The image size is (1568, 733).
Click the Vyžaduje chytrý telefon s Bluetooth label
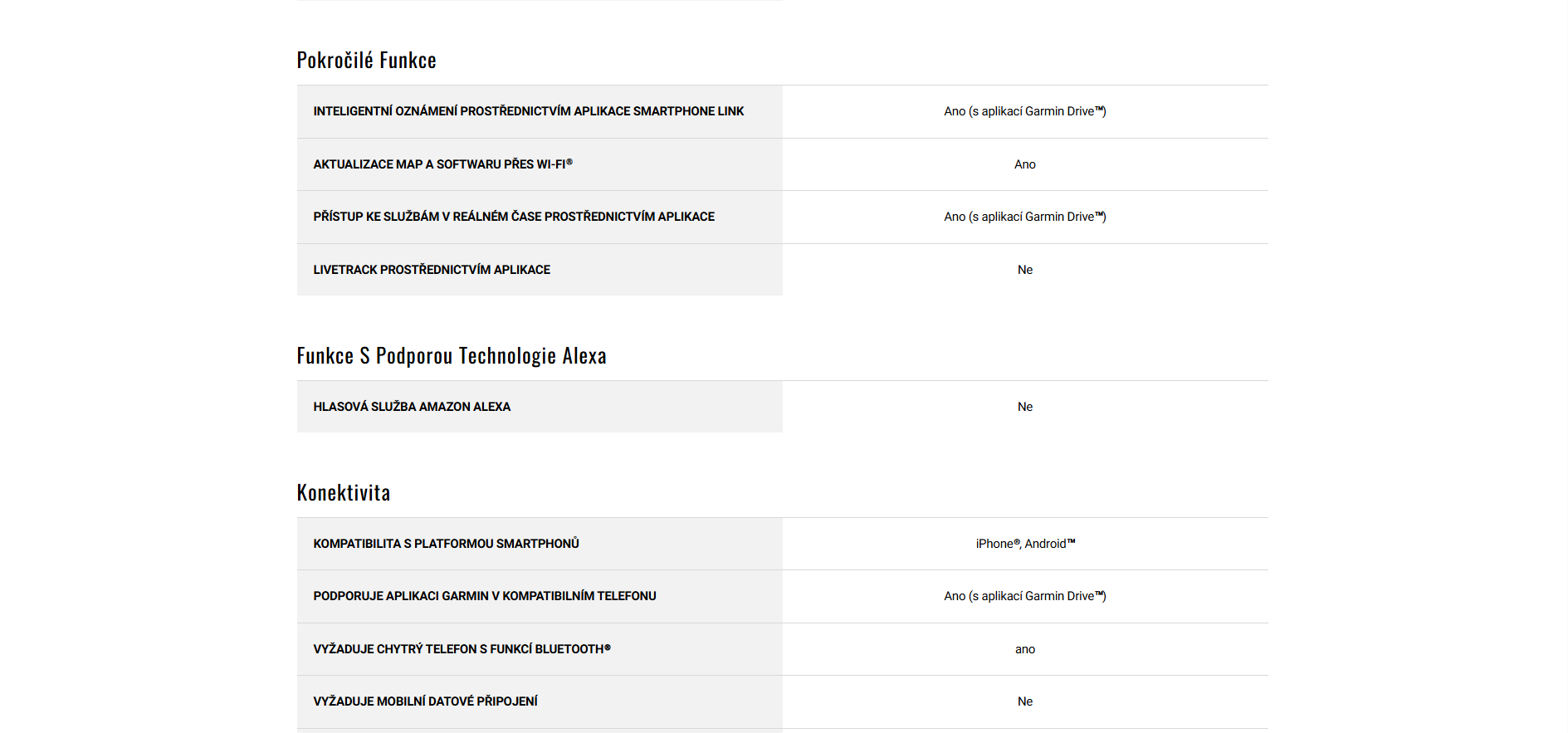[x=462, y=649]
